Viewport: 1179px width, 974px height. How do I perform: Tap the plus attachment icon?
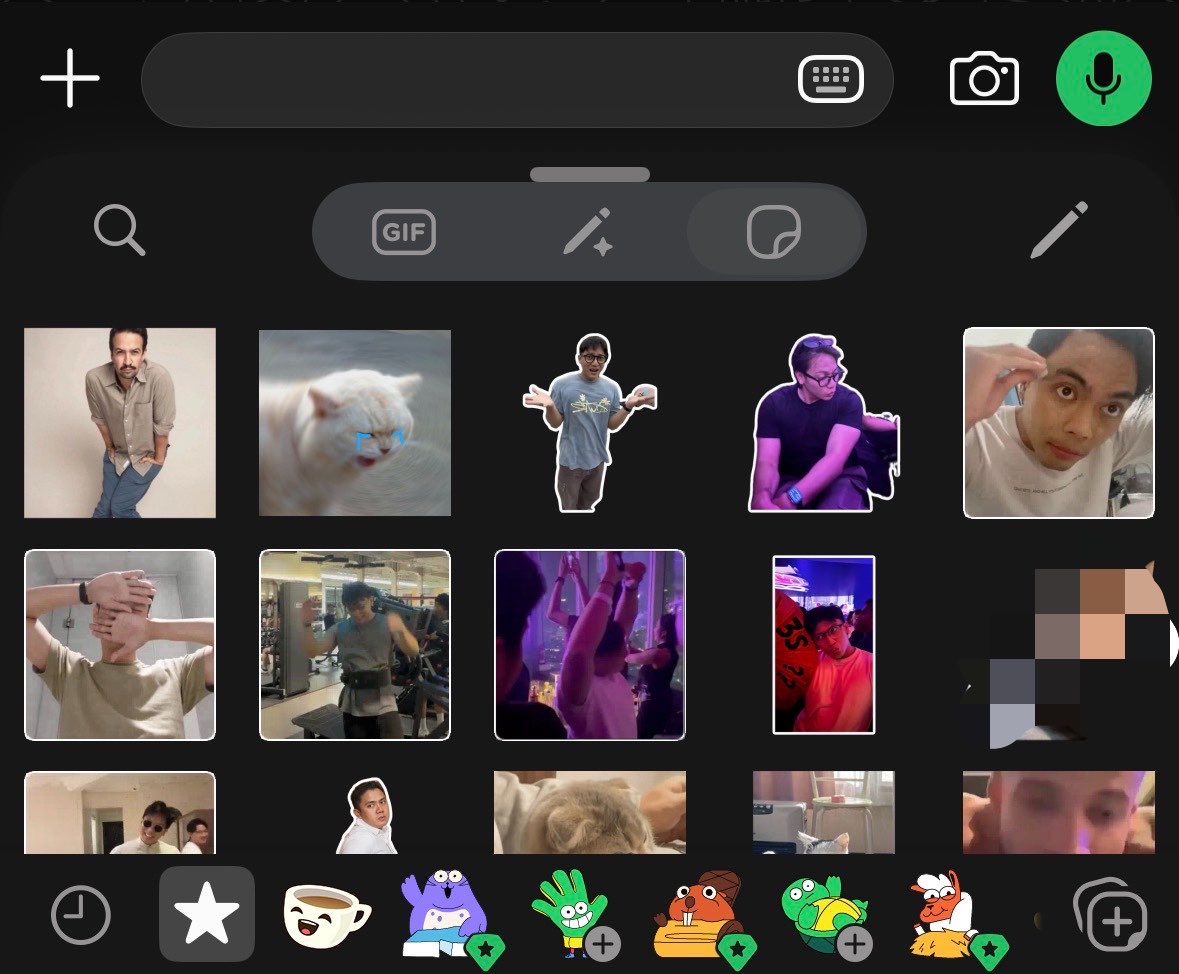coord(70,78)
